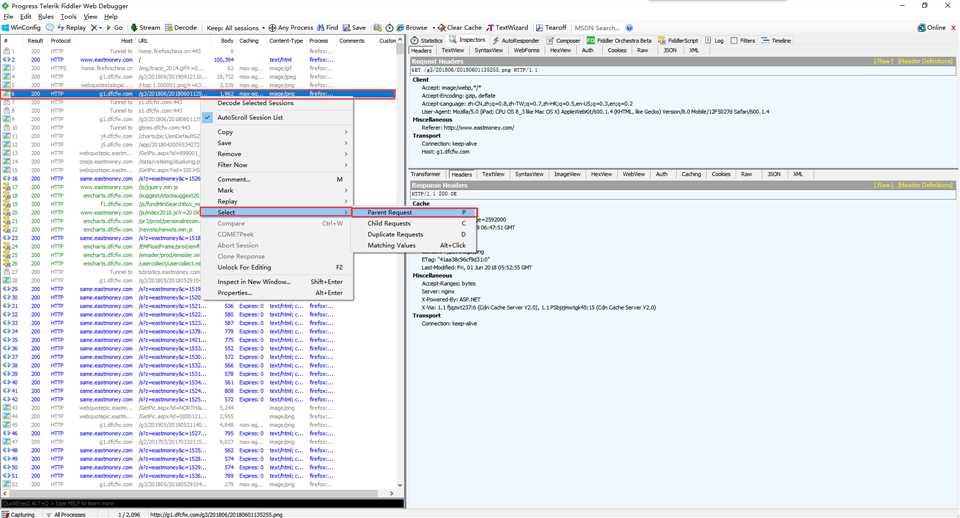Open Find from the toolbar
The image size is (960, 518).
[x=328, y=28]
